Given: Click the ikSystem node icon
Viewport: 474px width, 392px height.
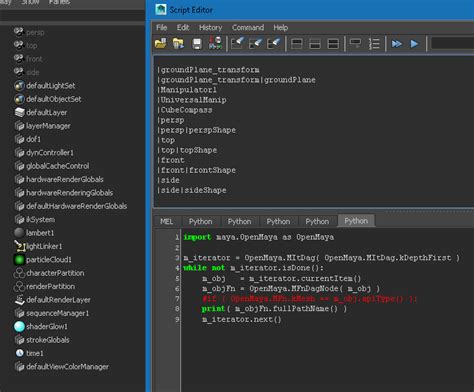Looking at the screenshot, I should (19, 219).
